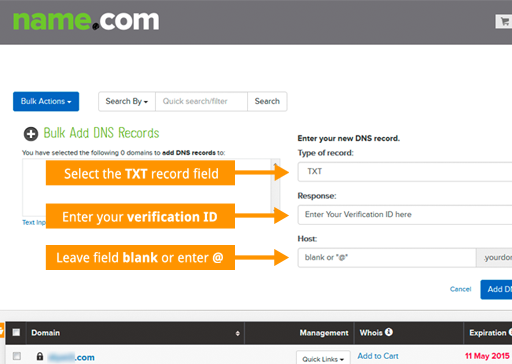Click the lock icon beside the .com domain
512x364 pixels.
(x=40, y=356)
